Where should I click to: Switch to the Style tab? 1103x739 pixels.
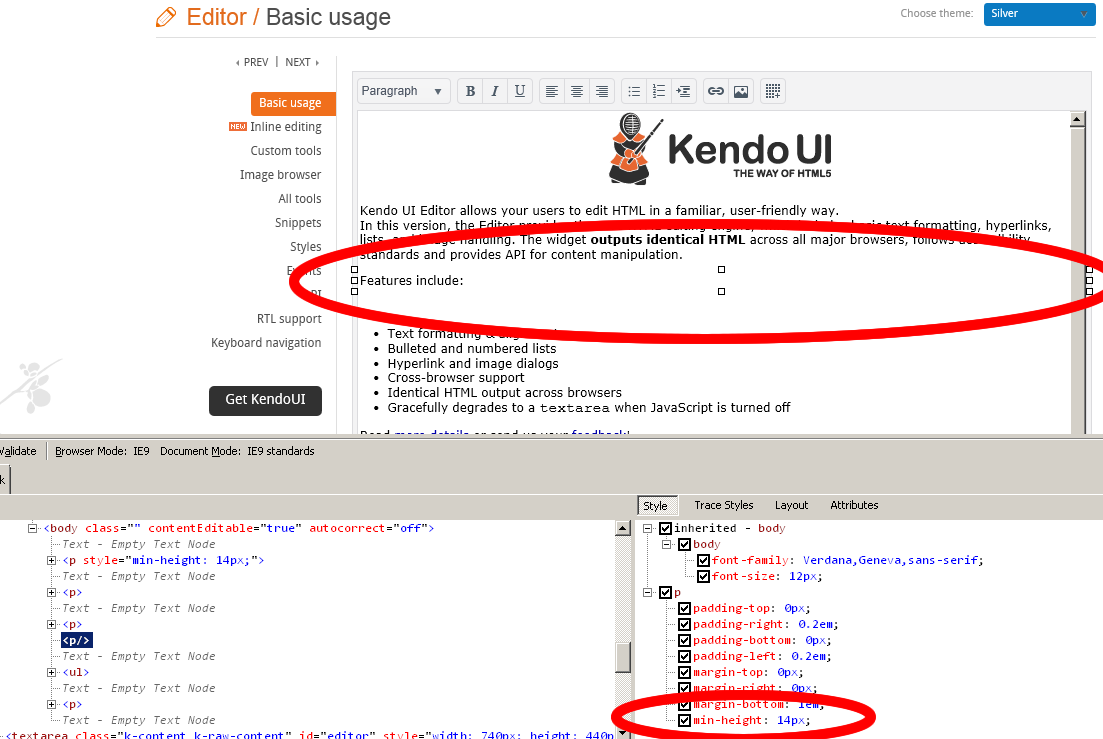click(656, 506)
